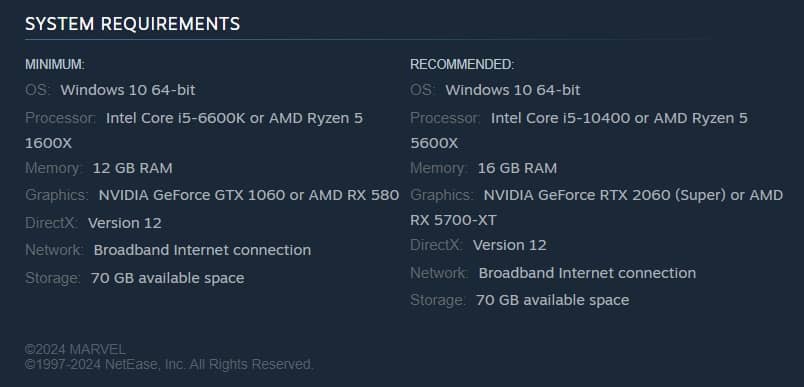Click the RX 5700-XT graphics line
Viewport: 804px width, 387px height.
click(453, 220)
